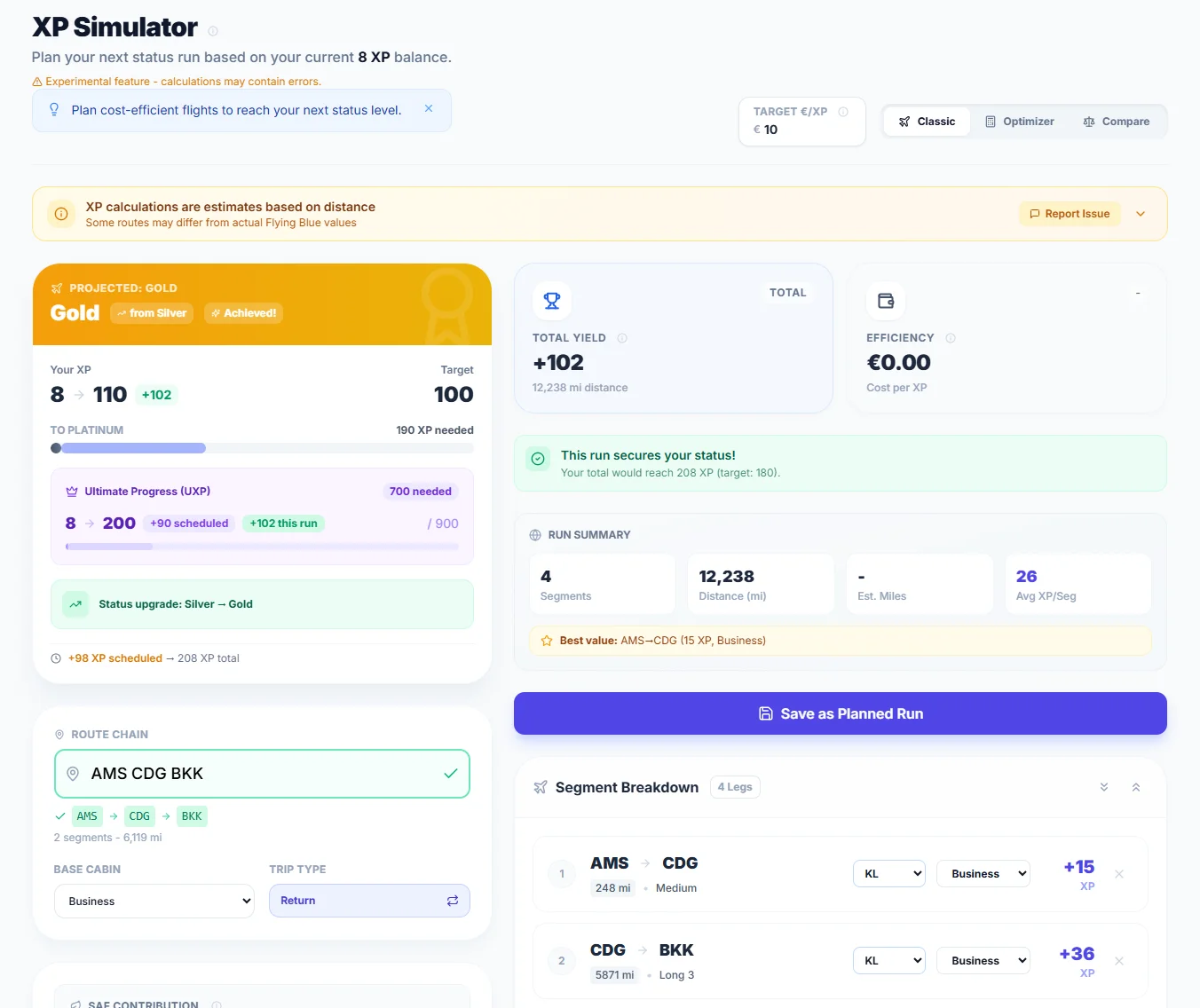Click the Efficiency info icon
Image resolution: width=1200 pixels, height=1008 pixels.
click(x=951, y=338)
